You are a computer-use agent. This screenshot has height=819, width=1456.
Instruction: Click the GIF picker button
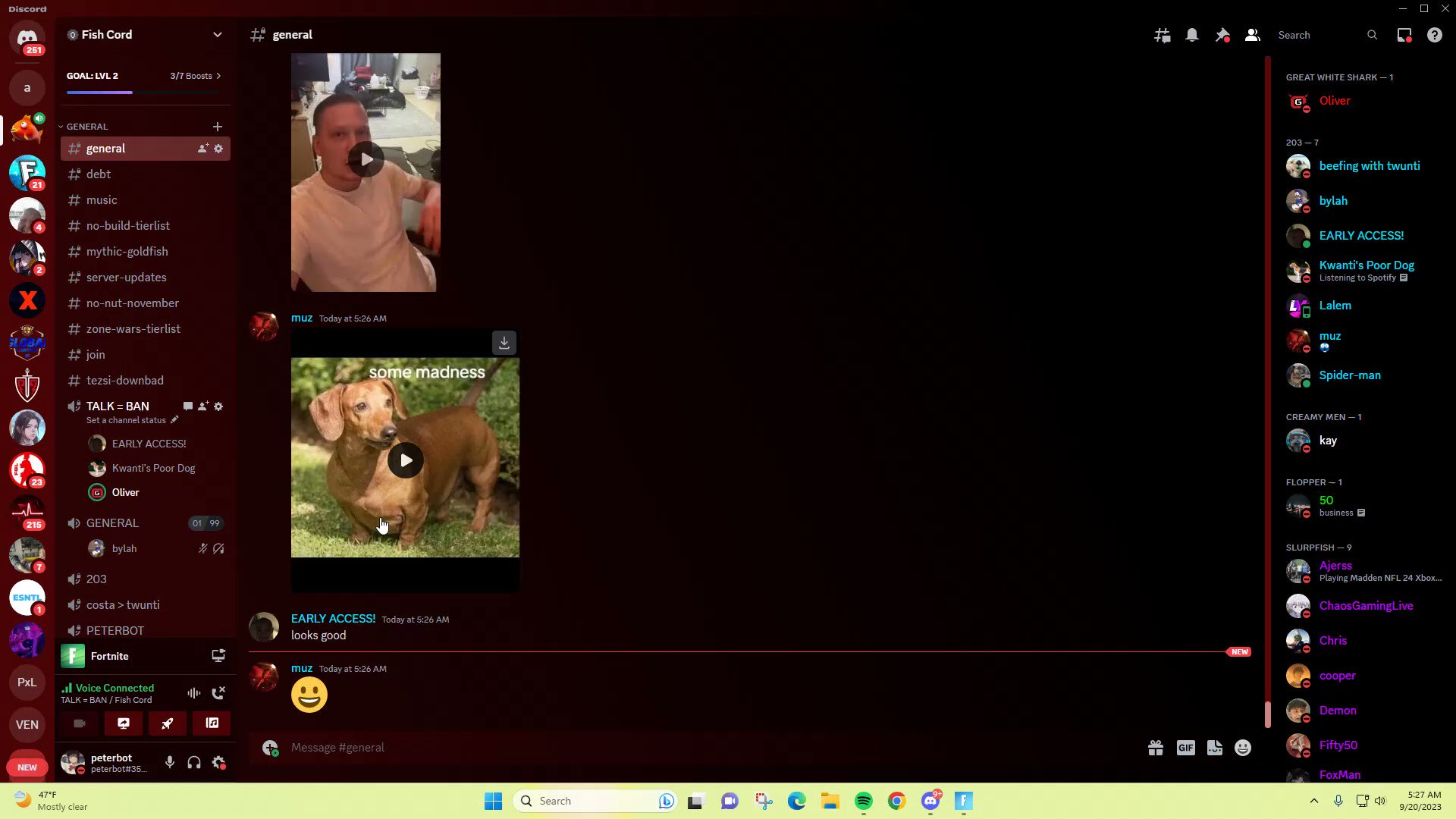coord(1185,748)
